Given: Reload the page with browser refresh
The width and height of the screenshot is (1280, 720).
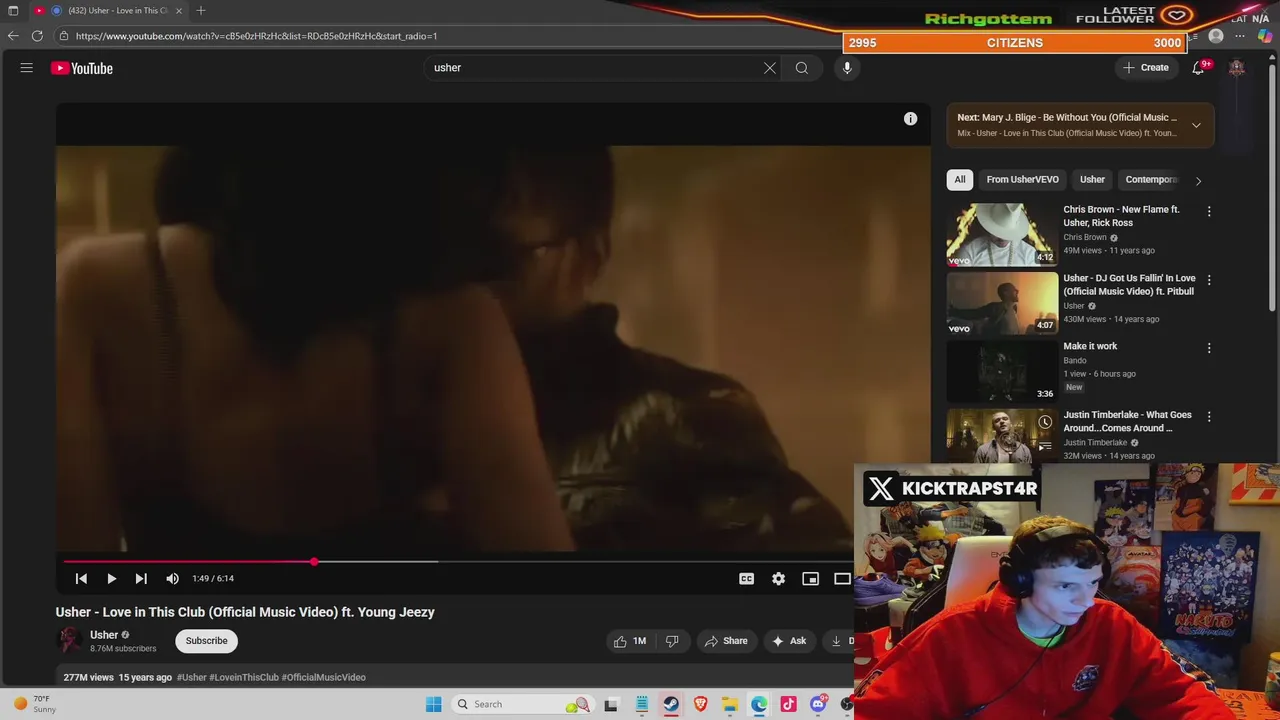Looking at the screenshot, I should click(37, 36).
